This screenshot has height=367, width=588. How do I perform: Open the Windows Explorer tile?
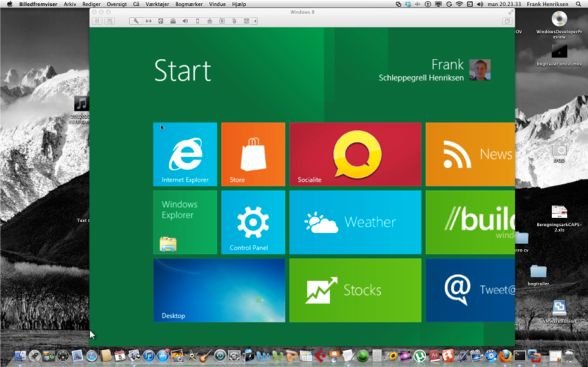click(185, 222)
